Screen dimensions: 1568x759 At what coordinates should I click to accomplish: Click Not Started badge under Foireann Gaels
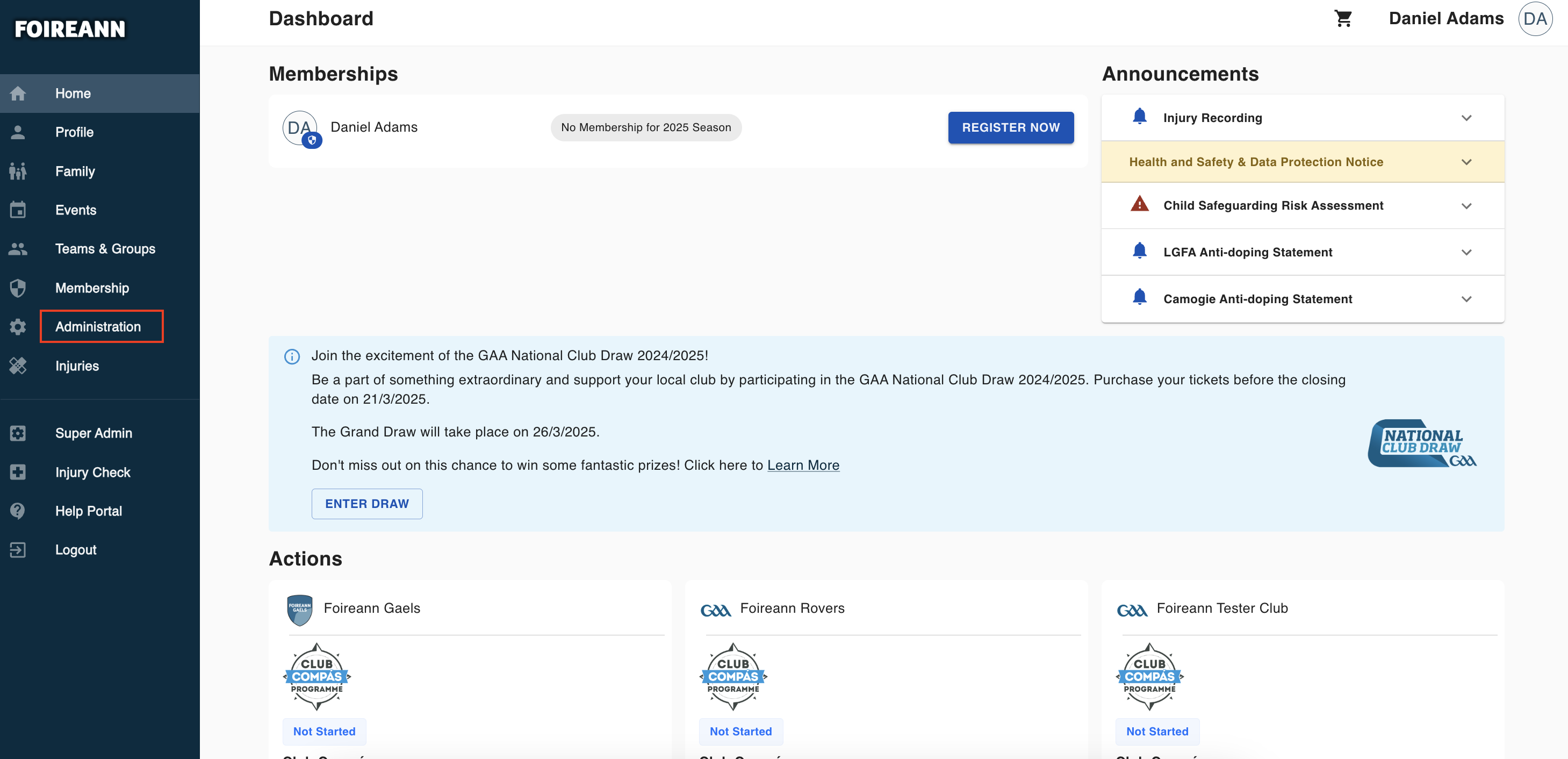point(325,732)
